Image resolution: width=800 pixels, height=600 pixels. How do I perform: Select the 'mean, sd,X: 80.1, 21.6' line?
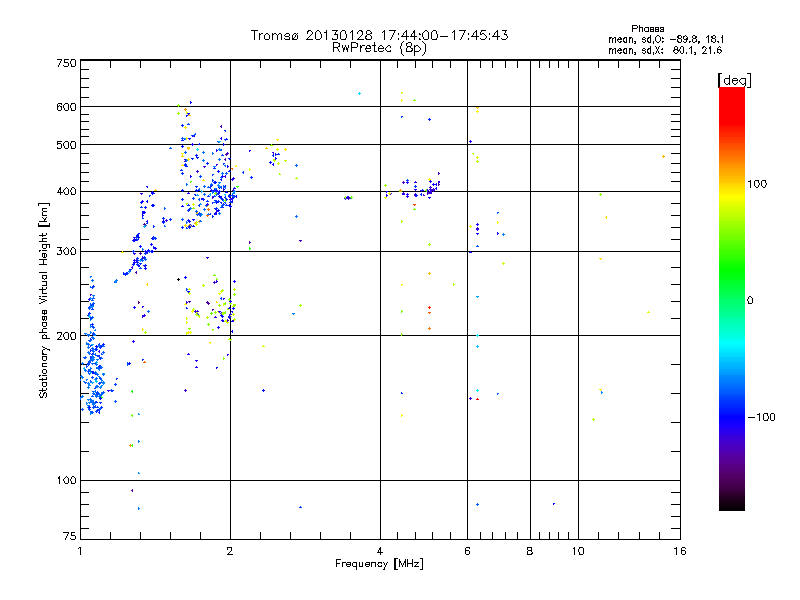[665, 50]
